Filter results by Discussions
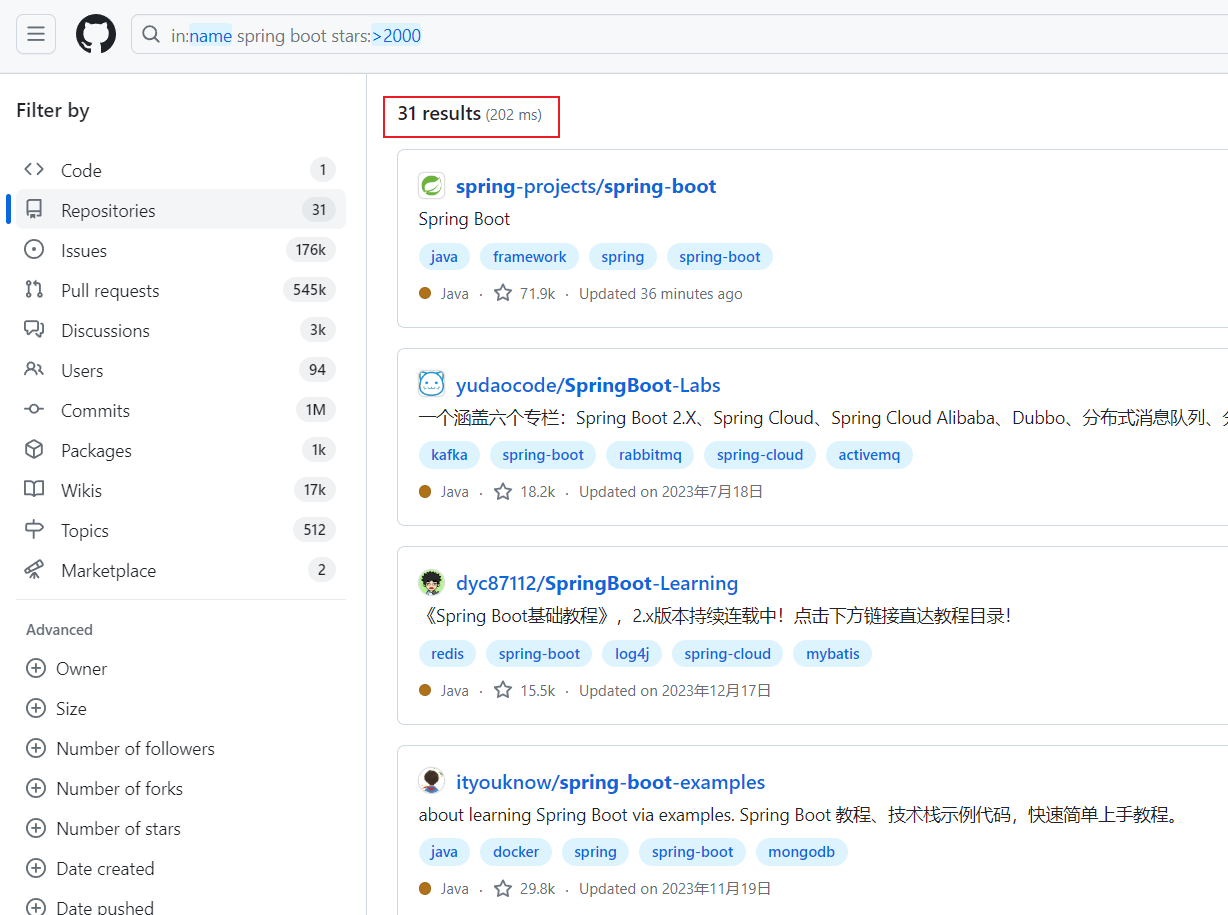The height and width of the screenshot is (915, 1228). click(180, 330)
